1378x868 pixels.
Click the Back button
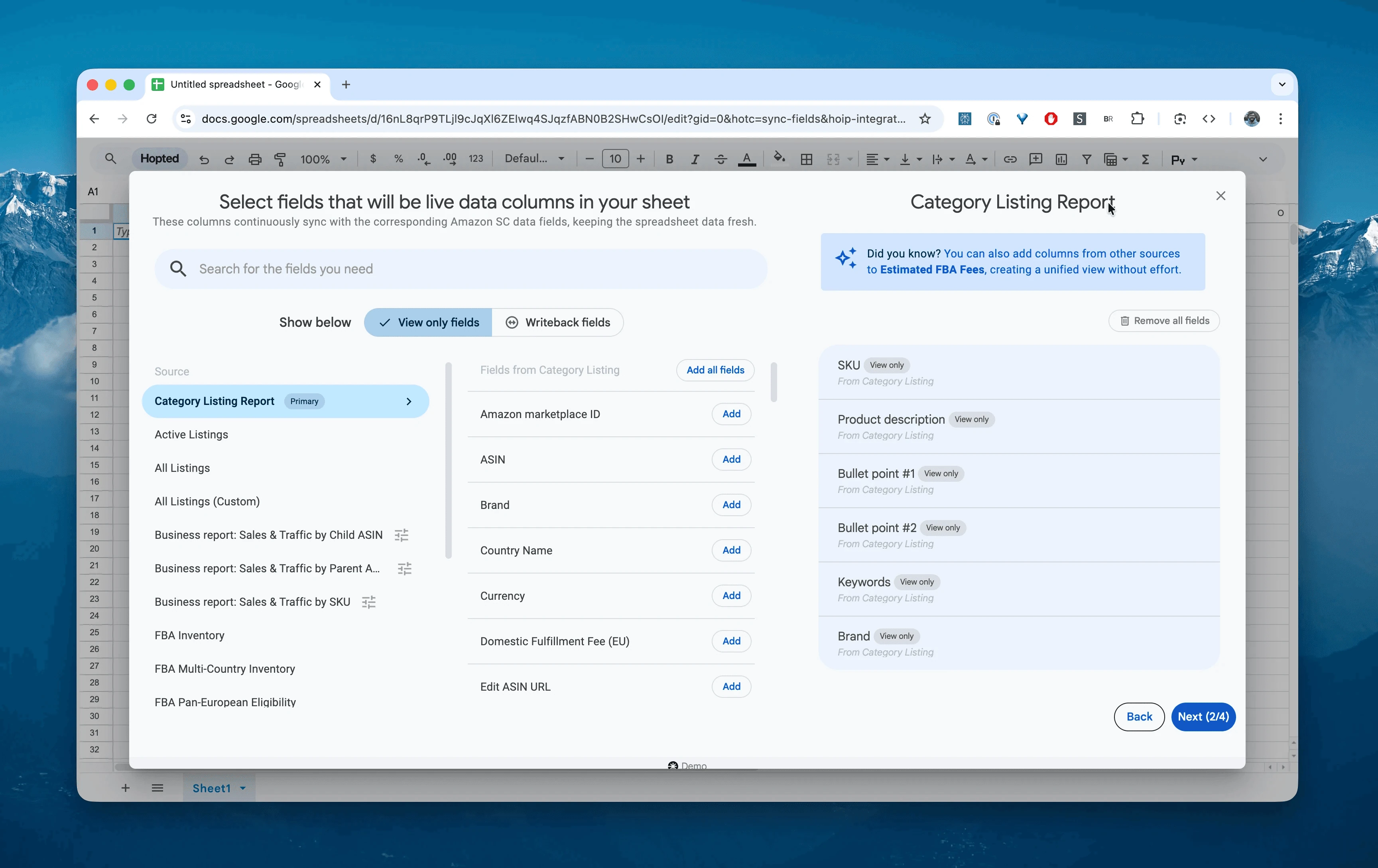point(1139,717)
